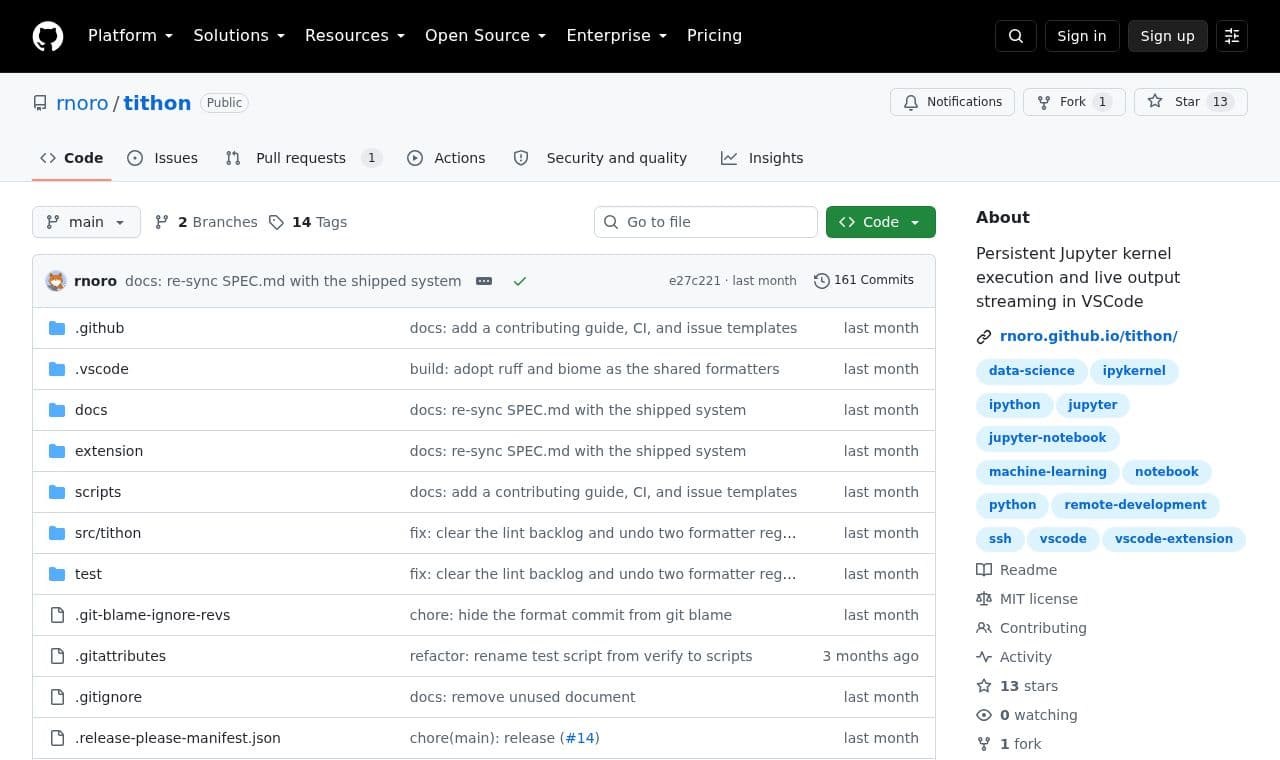Click the Activity pulse icon

(x=984, y=657)
